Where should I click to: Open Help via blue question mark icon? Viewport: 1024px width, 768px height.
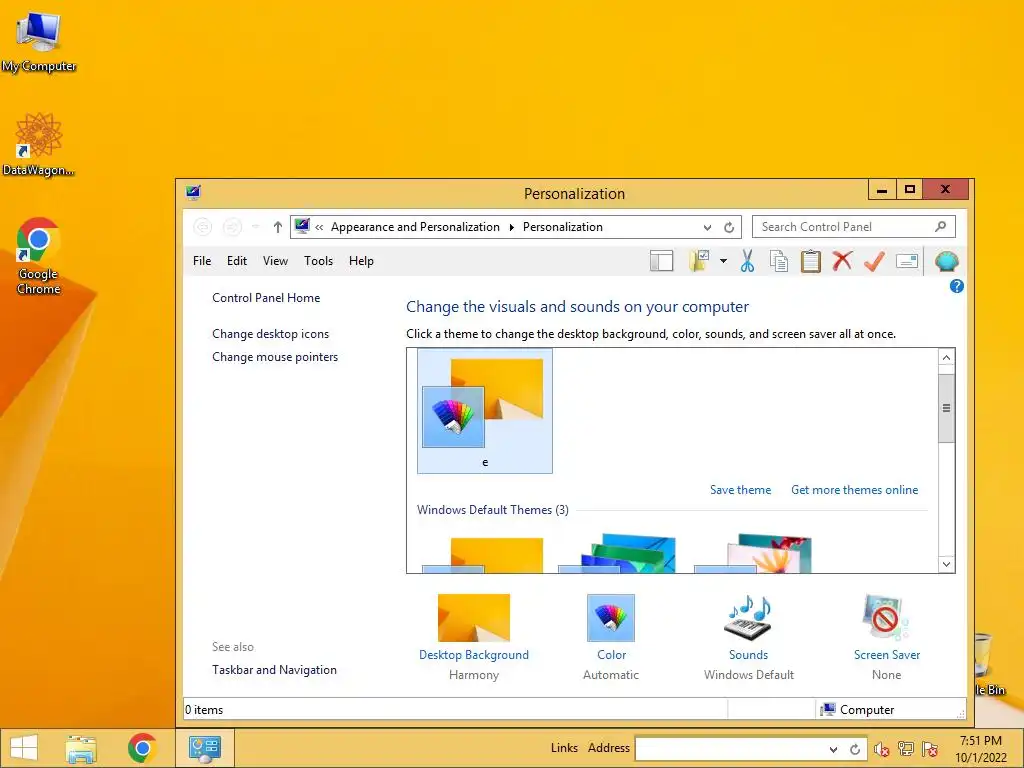(957, 286)
